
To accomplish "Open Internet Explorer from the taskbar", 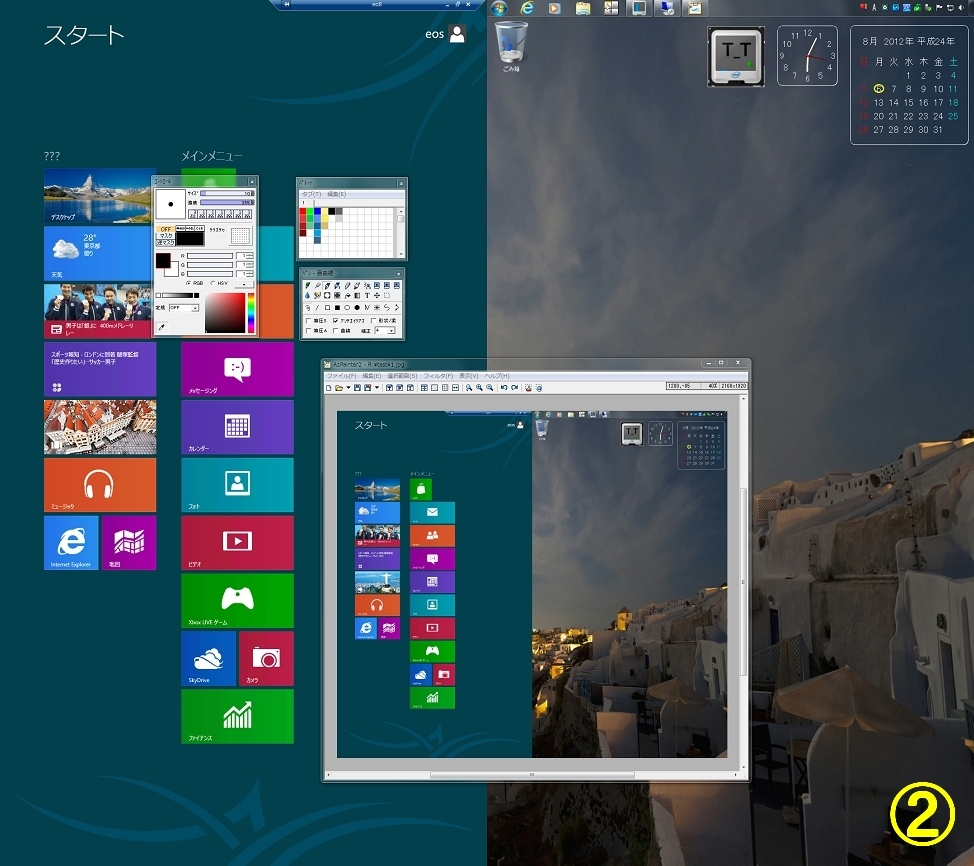I will tap(527, 8).
